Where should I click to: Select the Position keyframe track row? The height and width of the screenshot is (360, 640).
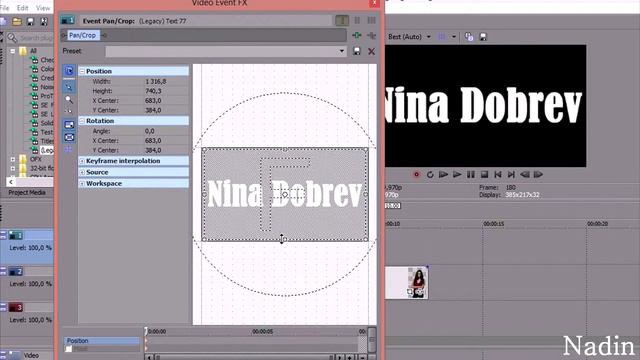click(101, 340)
